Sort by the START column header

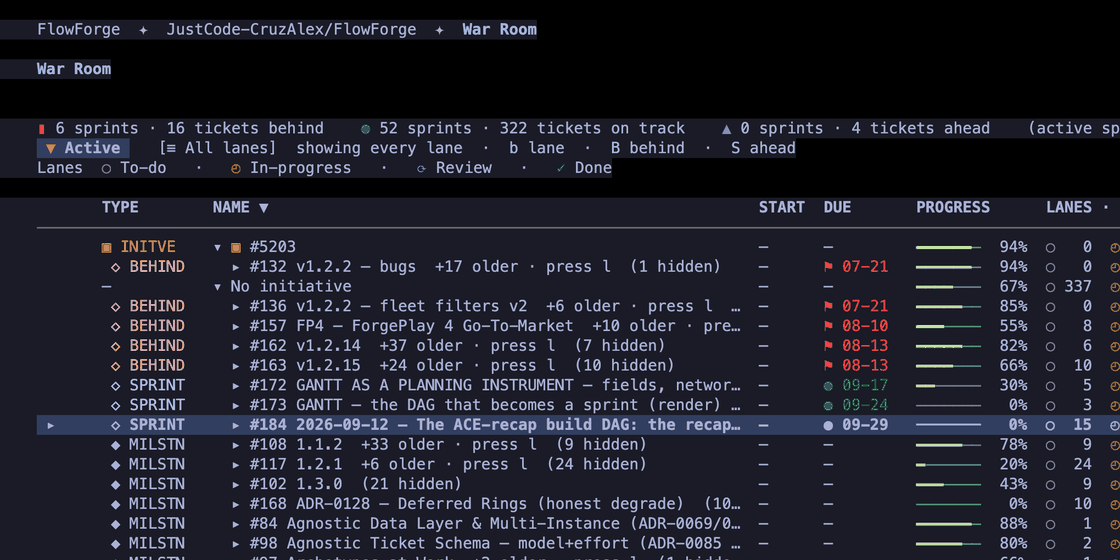781,208
